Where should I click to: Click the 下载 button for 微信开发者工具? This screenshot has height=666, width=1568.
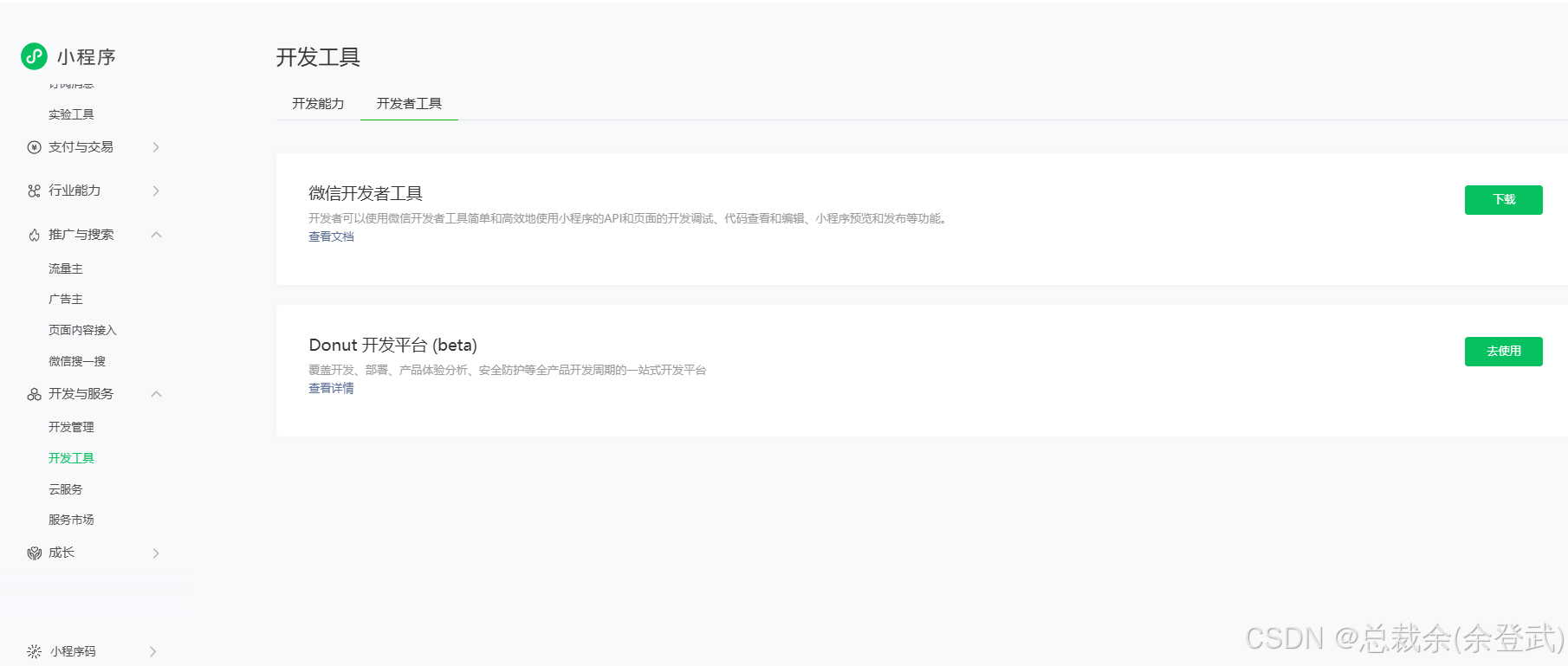[x=1504, y=200]
